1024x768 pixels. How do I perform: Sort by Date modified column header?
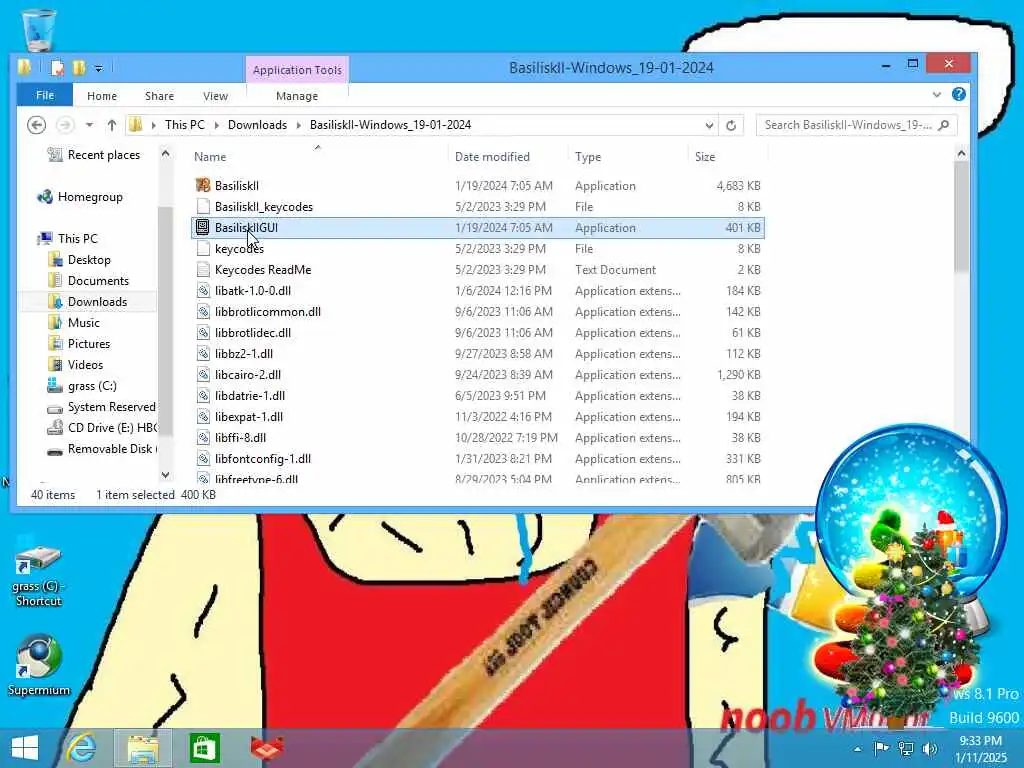pos(492,157)
